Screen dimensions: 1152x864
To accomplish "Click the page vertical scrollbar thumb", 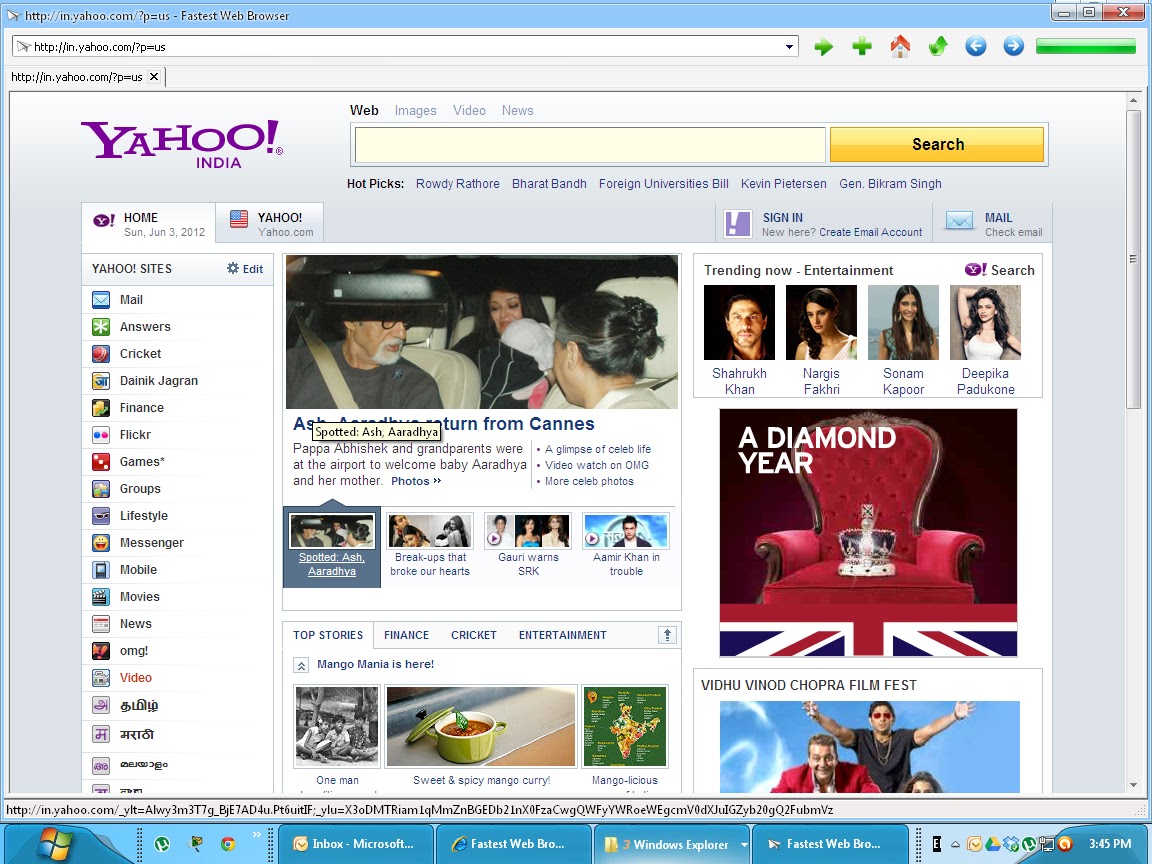I will pos(1133,259).
